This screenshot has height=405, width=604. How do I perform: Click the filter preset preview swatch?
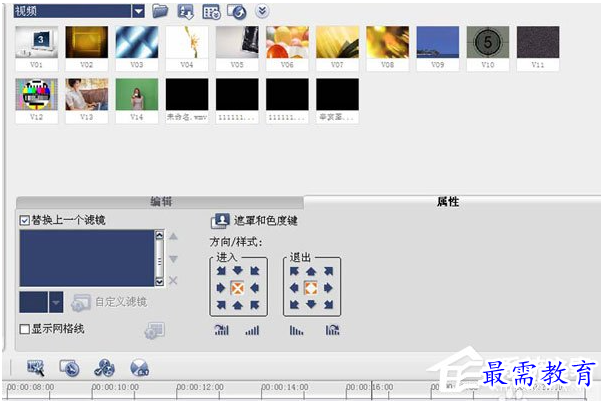34,302
